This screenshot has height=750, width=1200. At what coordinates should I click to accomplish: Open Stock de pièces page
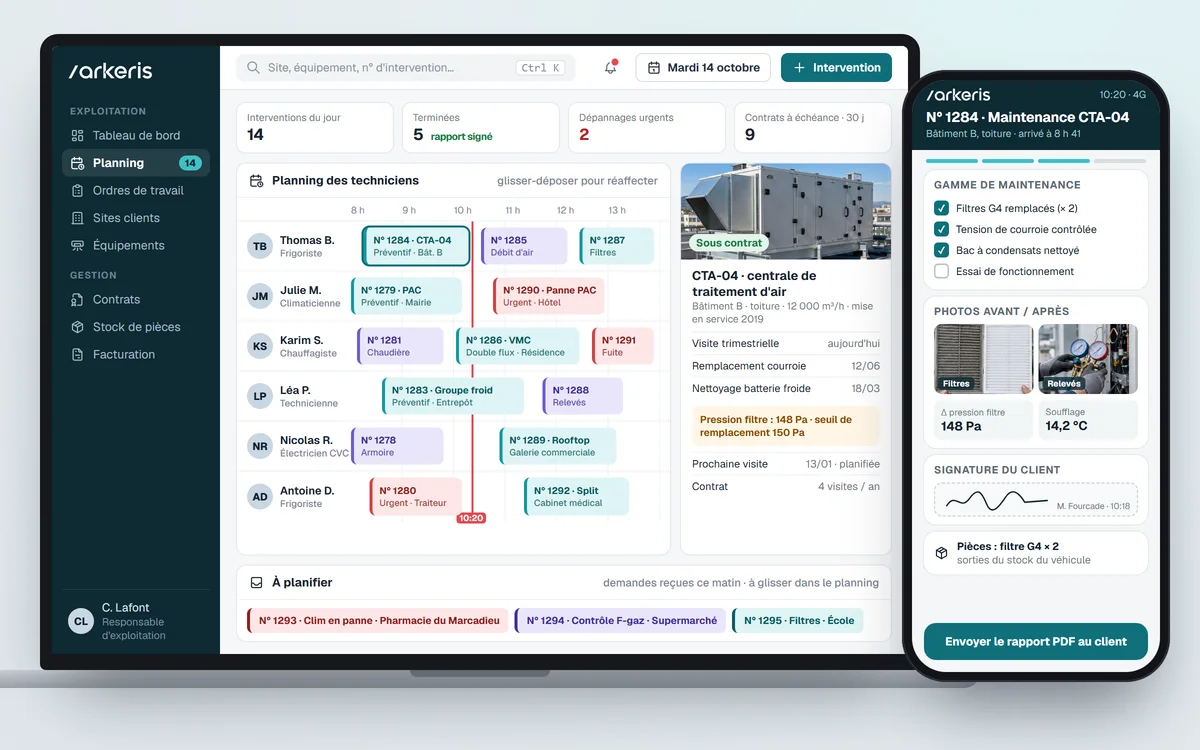(x=136, y=327)
